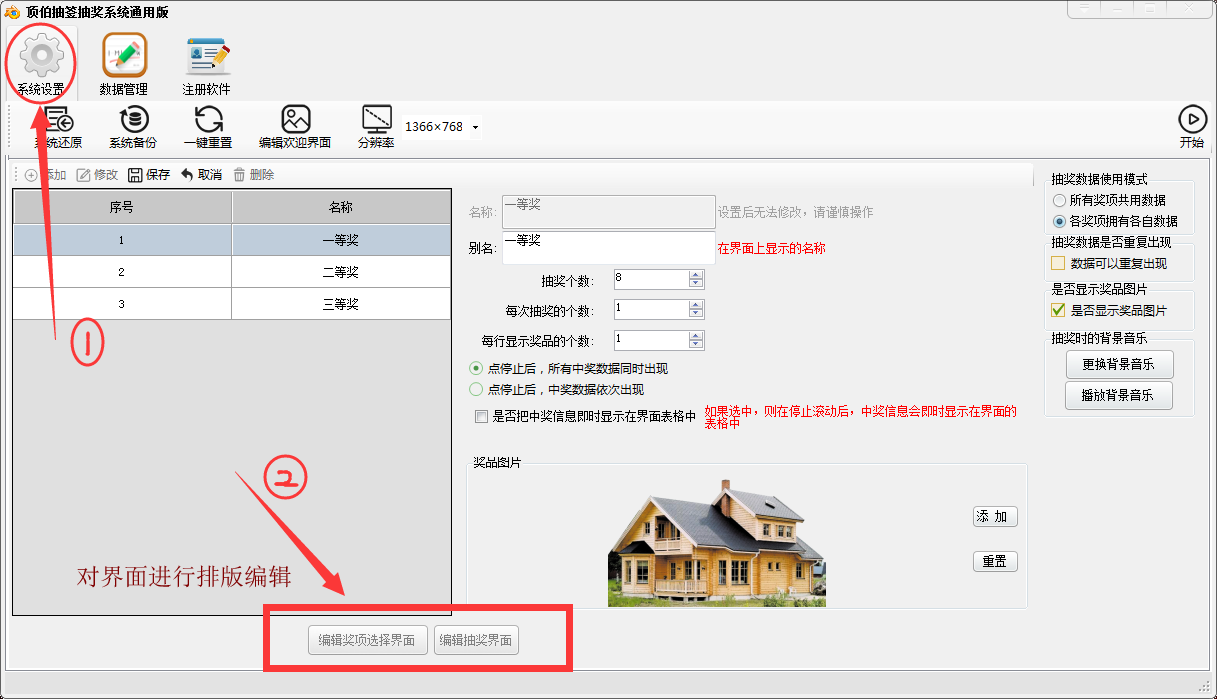This screenshot has height=699, width=1217.
Task: Select 所有奖项共用数据 radio option
Action: pyautogui.click(x=1059, y=201)
